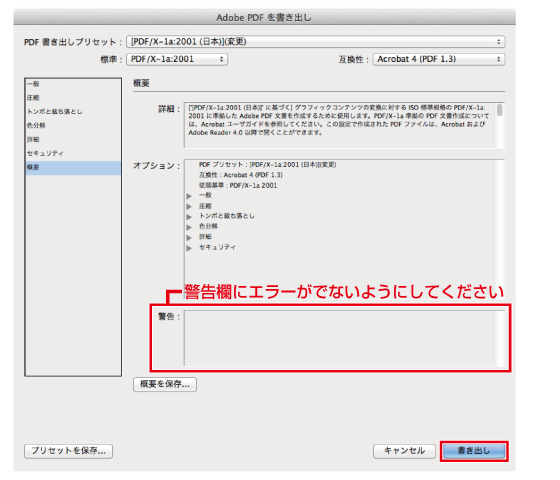The height and width of the screenshot is (480, 560).
Task: Expand the 圧縮 disclosure triangle in options
Action: coord(189,206)
